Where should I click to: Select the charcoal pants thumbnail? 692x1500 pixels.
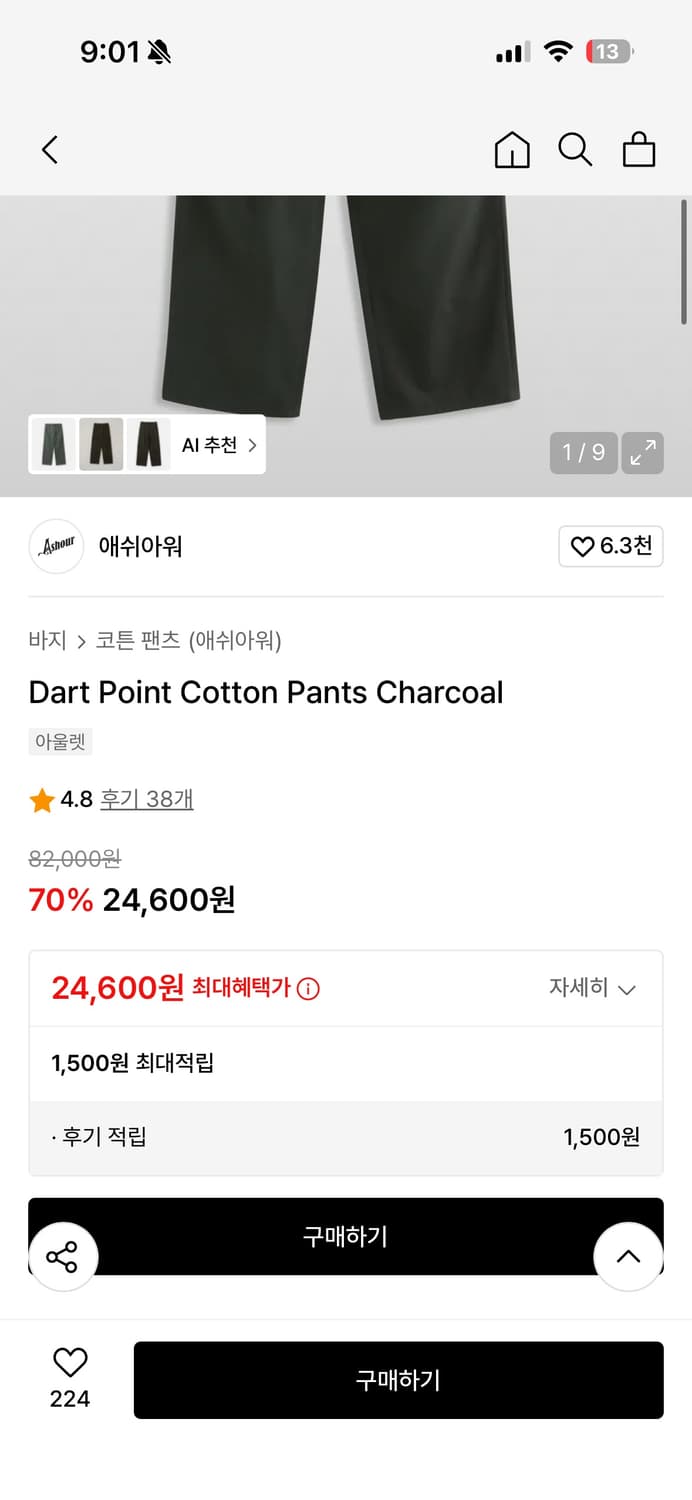(100, 444)
